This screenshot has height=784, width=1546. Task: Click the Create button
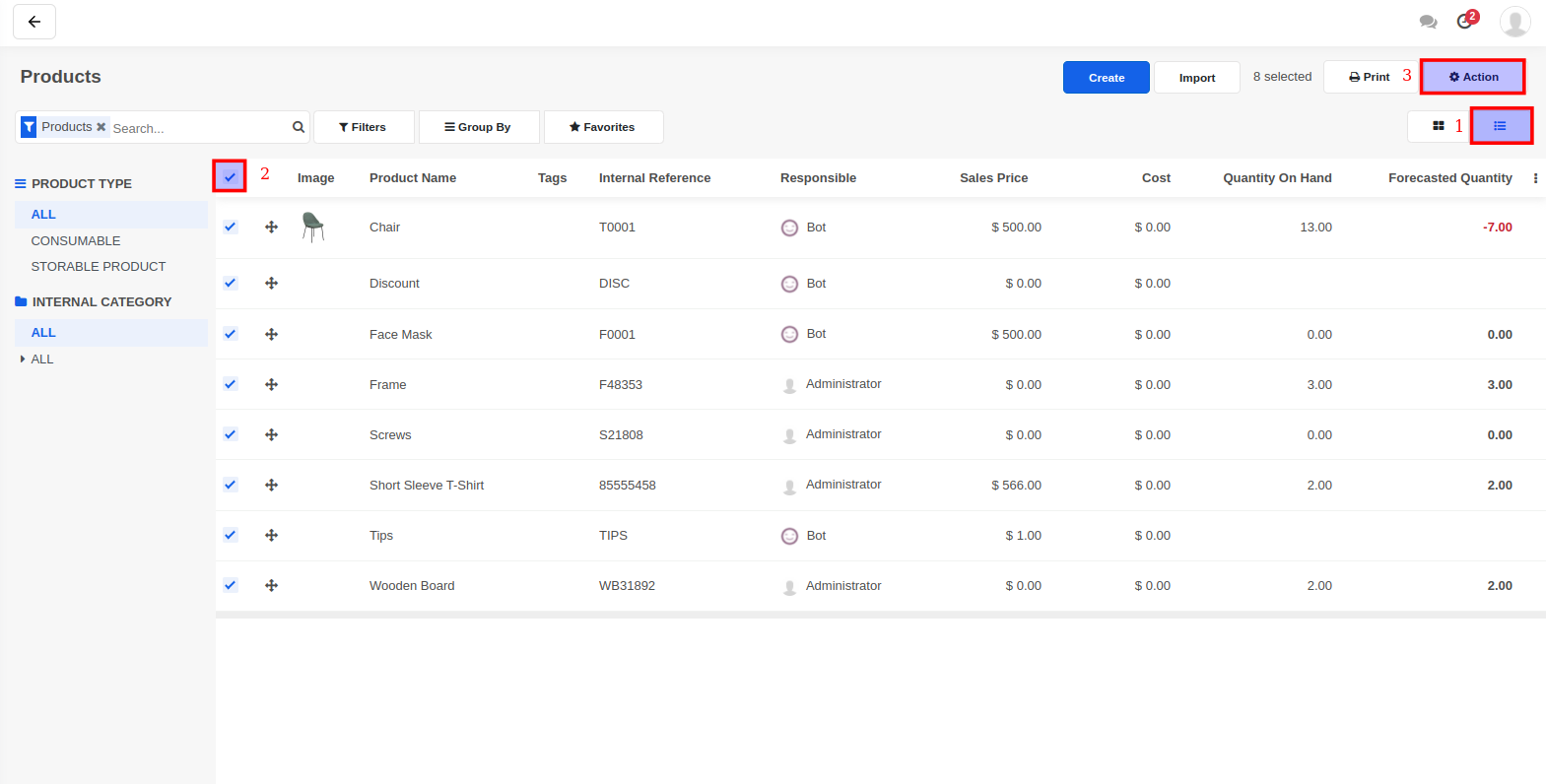click(1106, 78)
